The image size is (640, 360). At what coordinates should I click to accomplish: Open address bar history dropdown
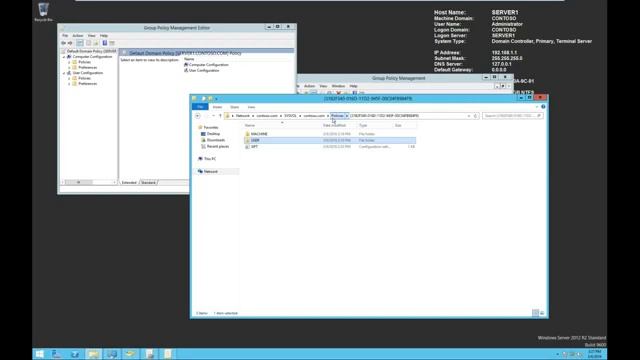pos(469,116)
